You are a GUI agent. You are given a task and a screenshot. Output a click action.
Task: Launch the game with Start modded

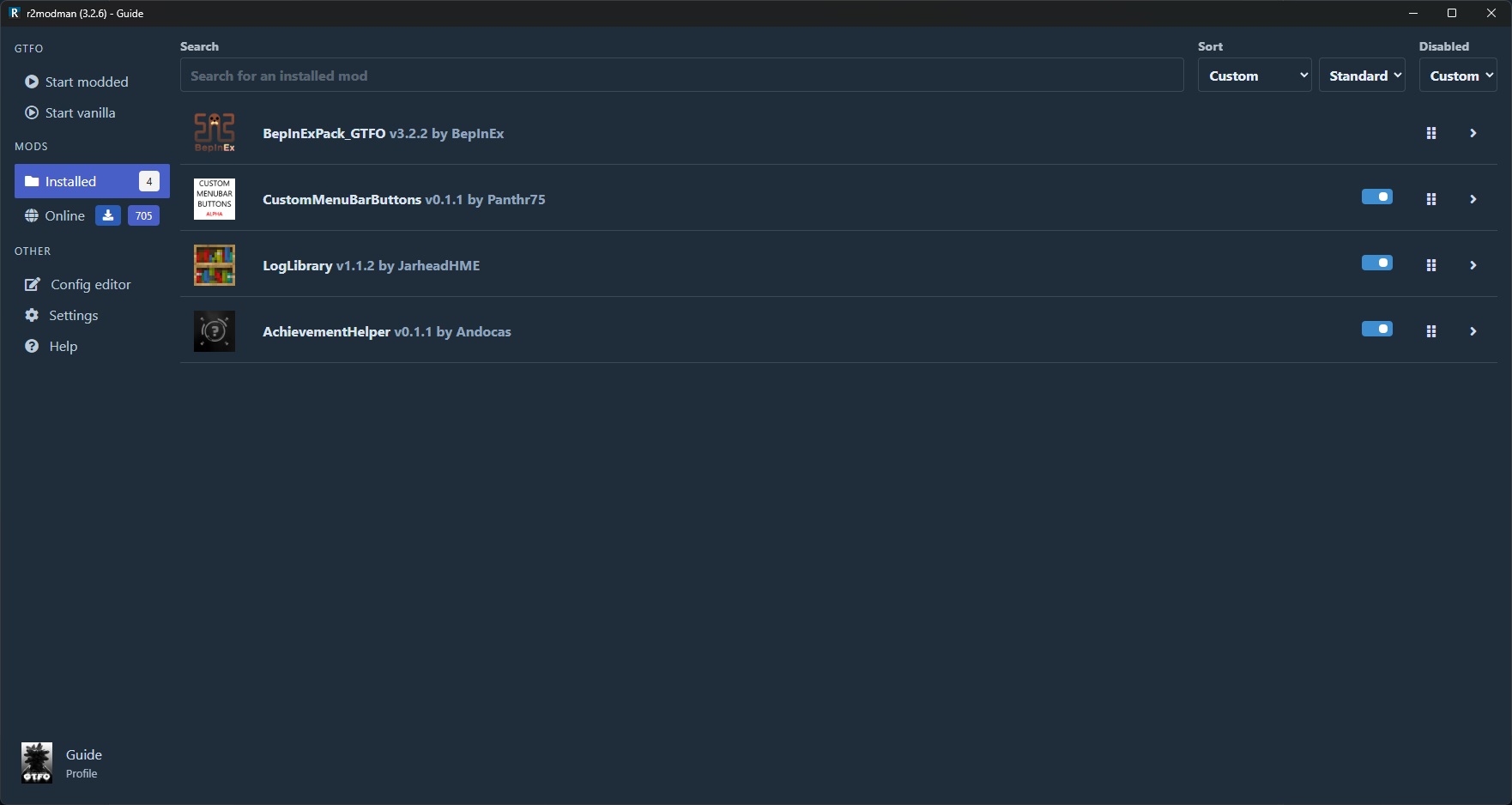[x=77, y=82]
